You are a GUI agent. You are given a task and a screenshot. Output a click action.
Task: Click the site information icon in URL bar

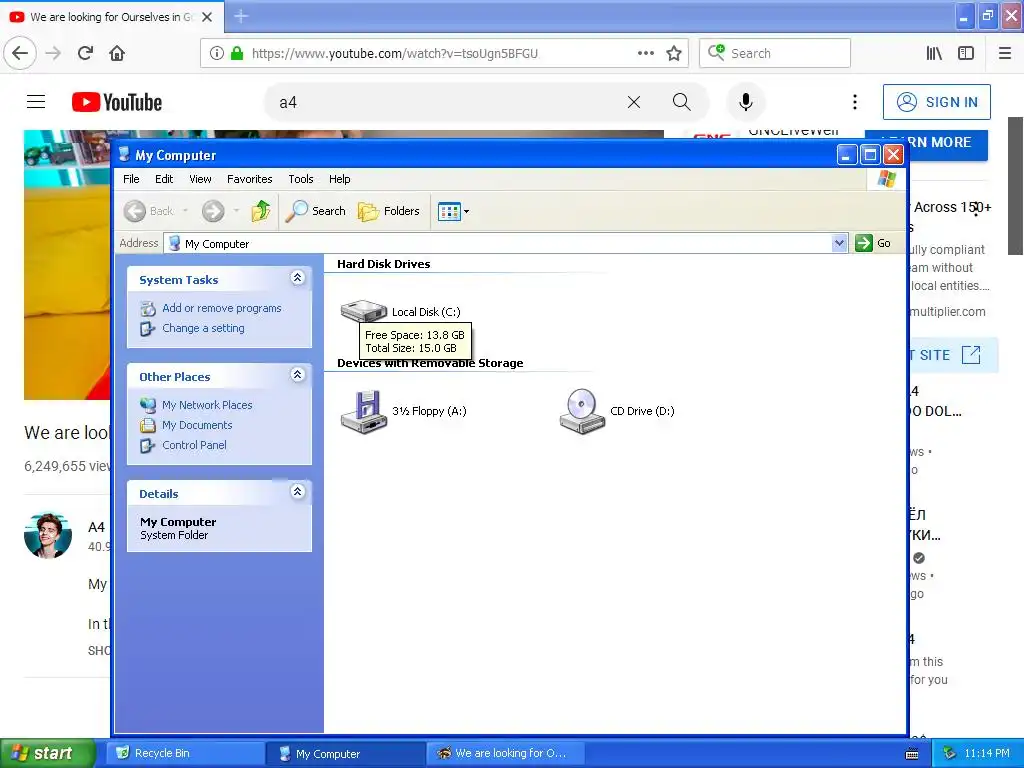pos(216,54)
